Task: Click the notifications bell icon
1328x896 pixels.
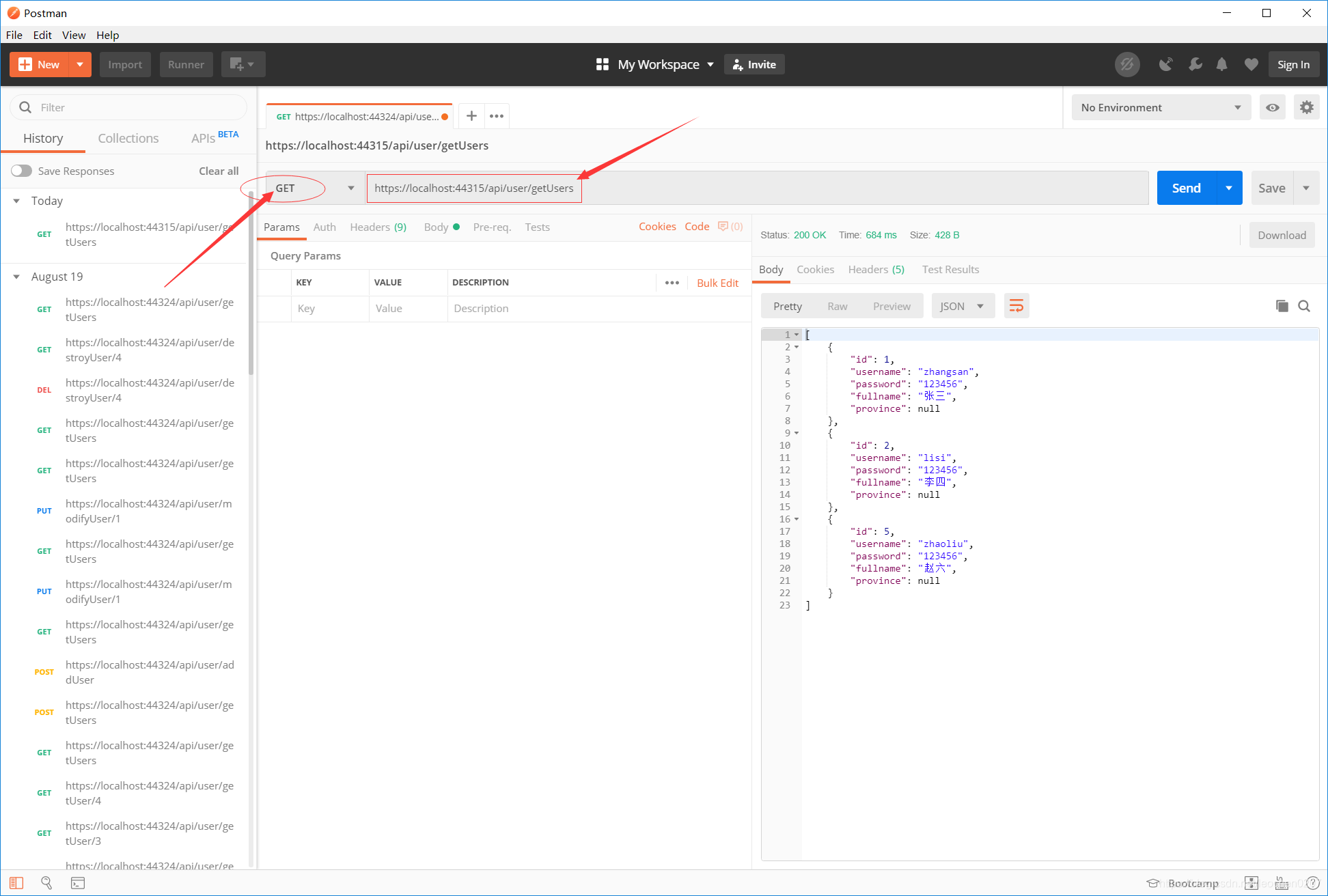Action: (x=1221, y=64)
